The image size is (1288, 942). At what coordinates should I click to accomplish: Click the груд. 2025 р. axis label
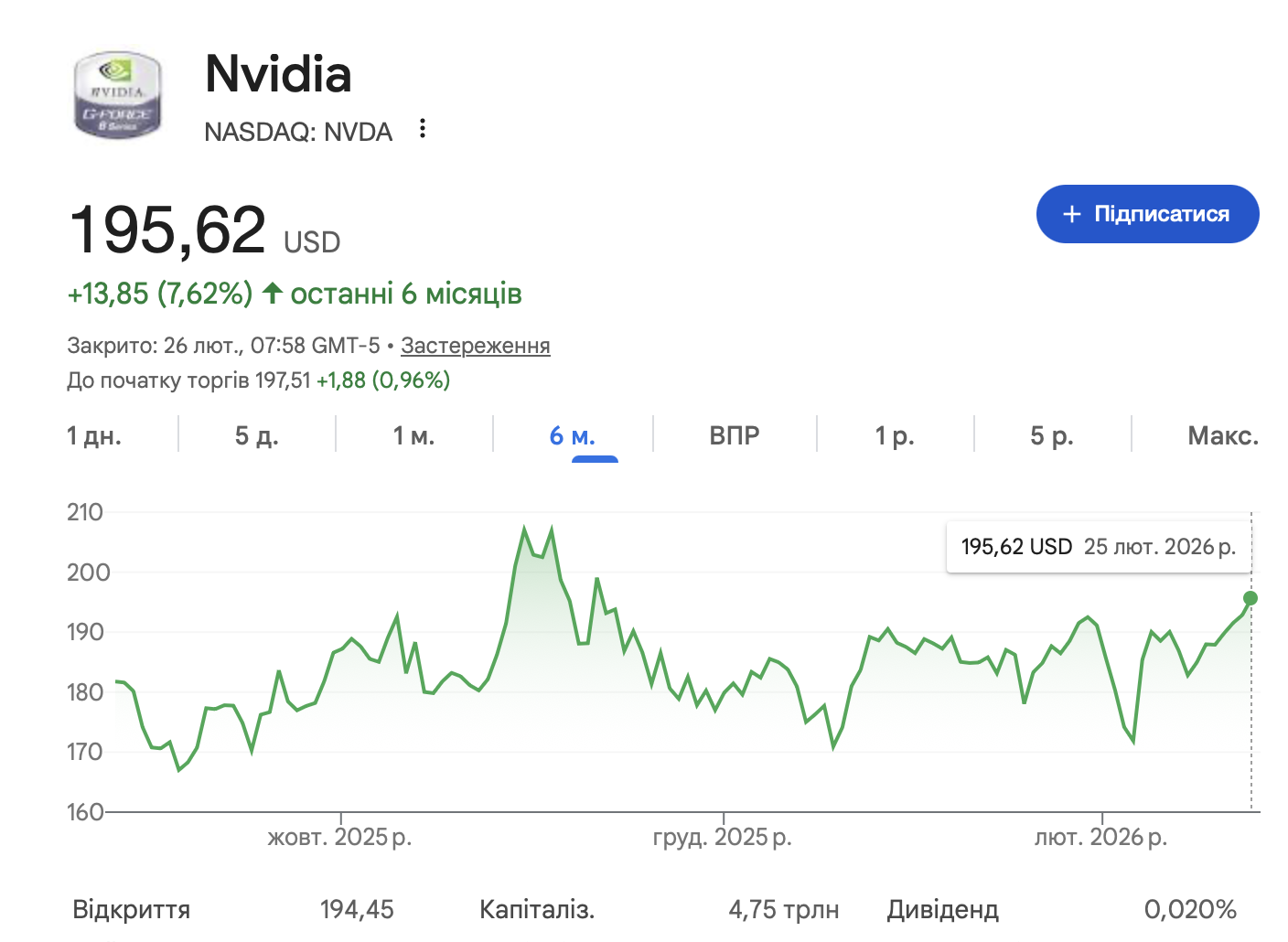(722, 837)
